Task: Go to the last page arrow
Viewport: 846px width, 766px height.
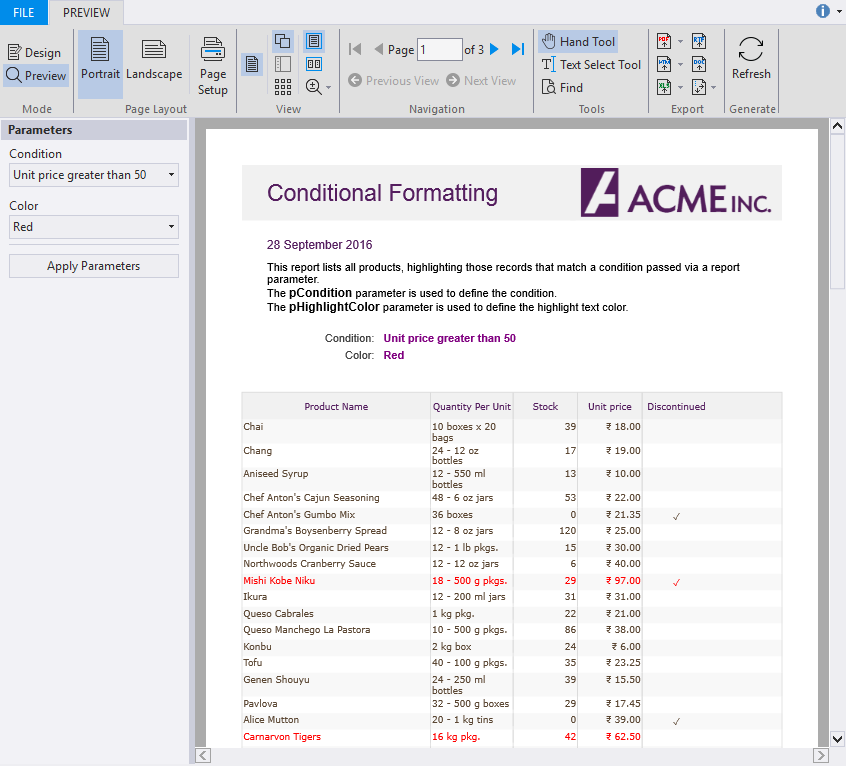Action: tap(518, 49)
